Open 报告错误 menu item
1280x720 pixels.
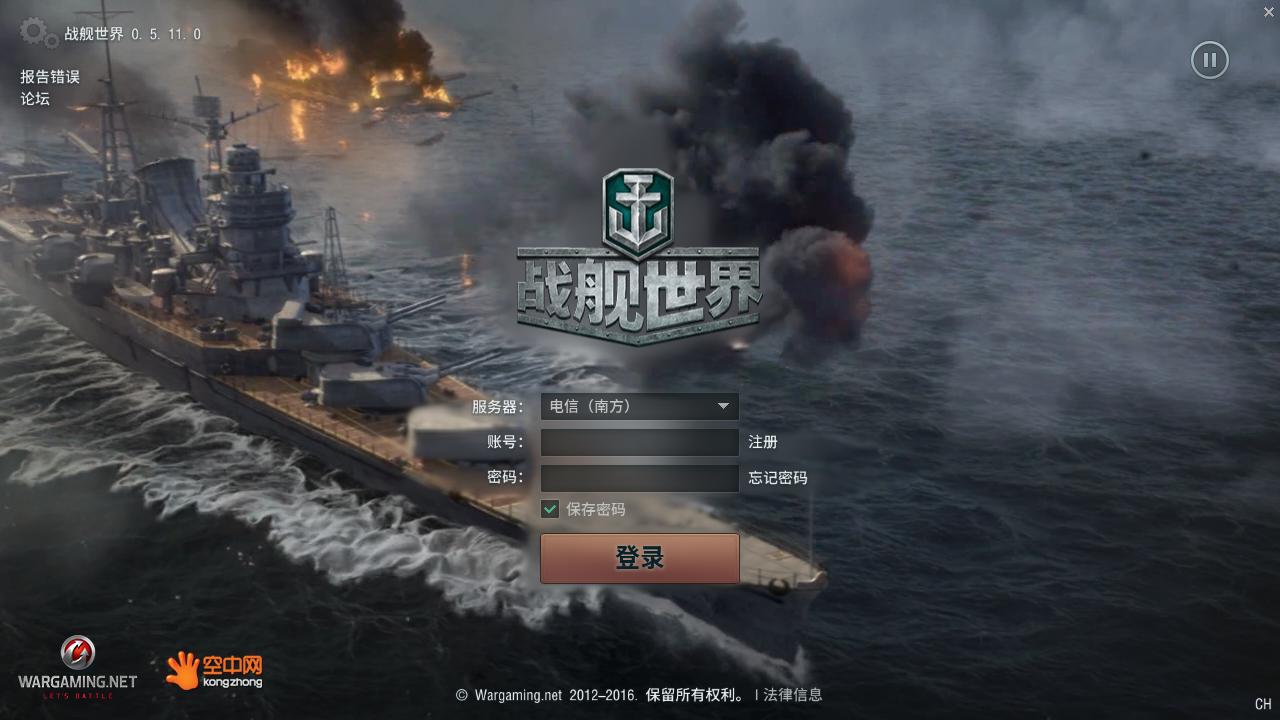point(50,76)
